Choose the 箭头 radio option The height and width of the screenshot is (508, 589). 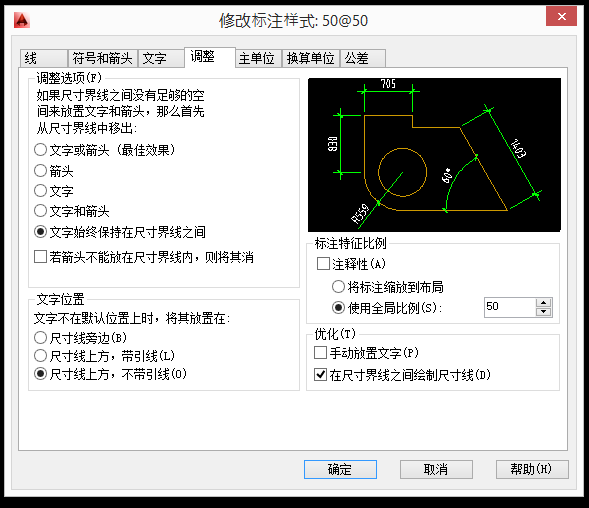point(54,171)
